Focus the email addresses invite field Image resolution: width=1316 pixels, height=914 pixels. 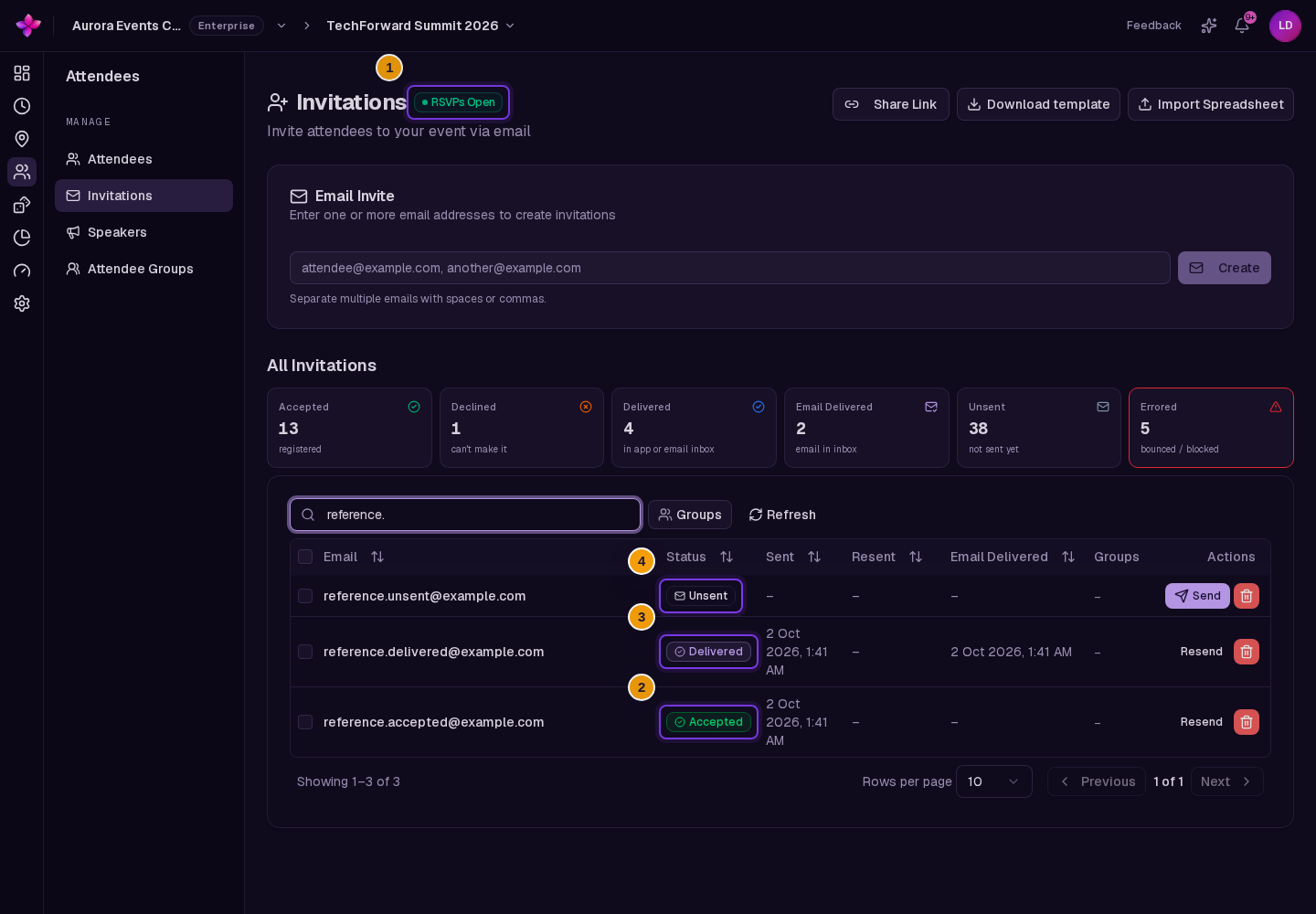730,268
